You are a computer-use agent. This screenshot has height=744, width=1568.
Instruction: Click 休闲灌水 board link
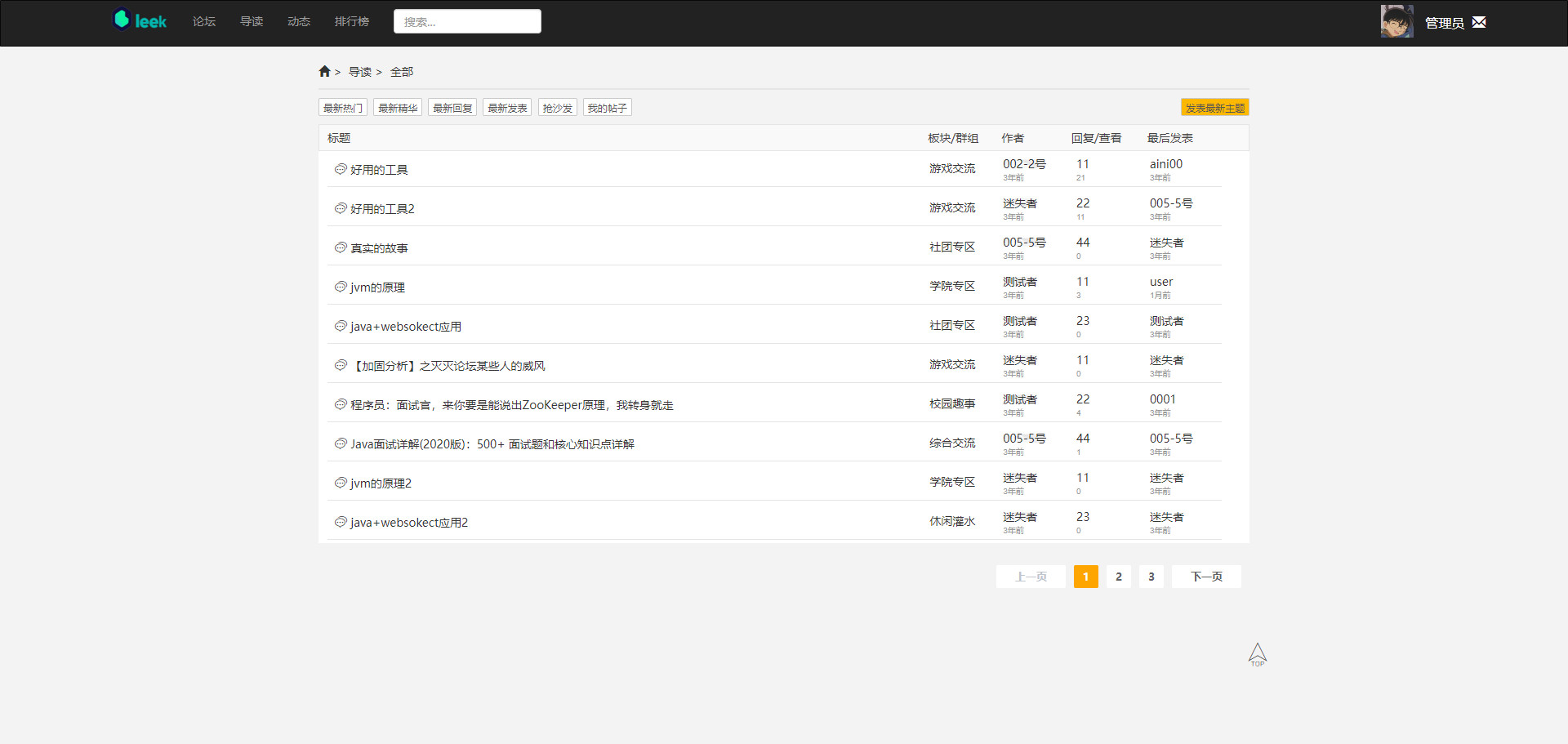point(952,521)
